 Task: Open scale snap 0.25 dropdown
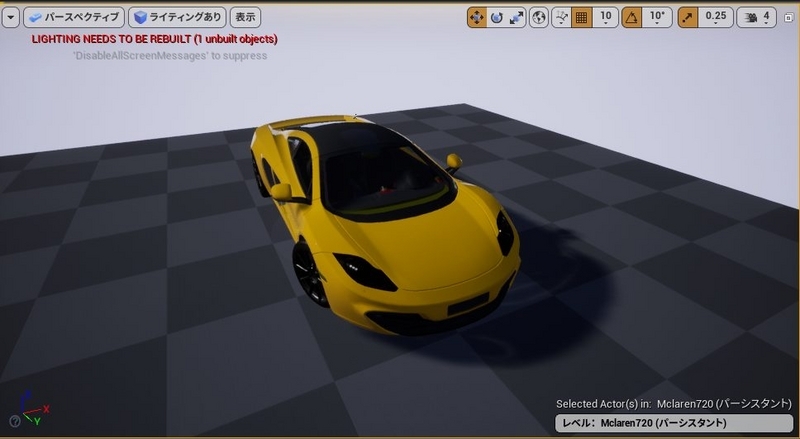coord(716,17)
